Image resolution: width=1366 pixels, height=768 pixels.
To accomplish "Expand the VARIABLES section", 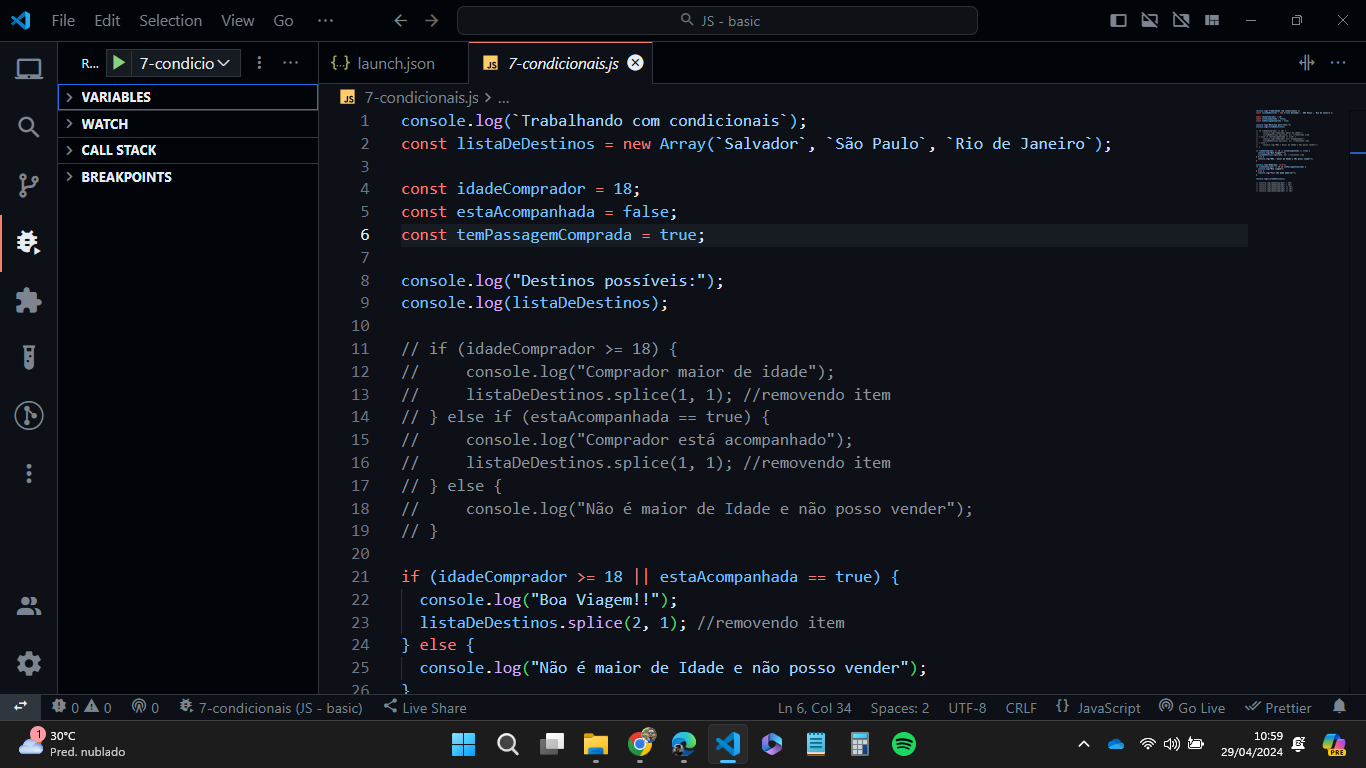I will [x=188, y=97].
